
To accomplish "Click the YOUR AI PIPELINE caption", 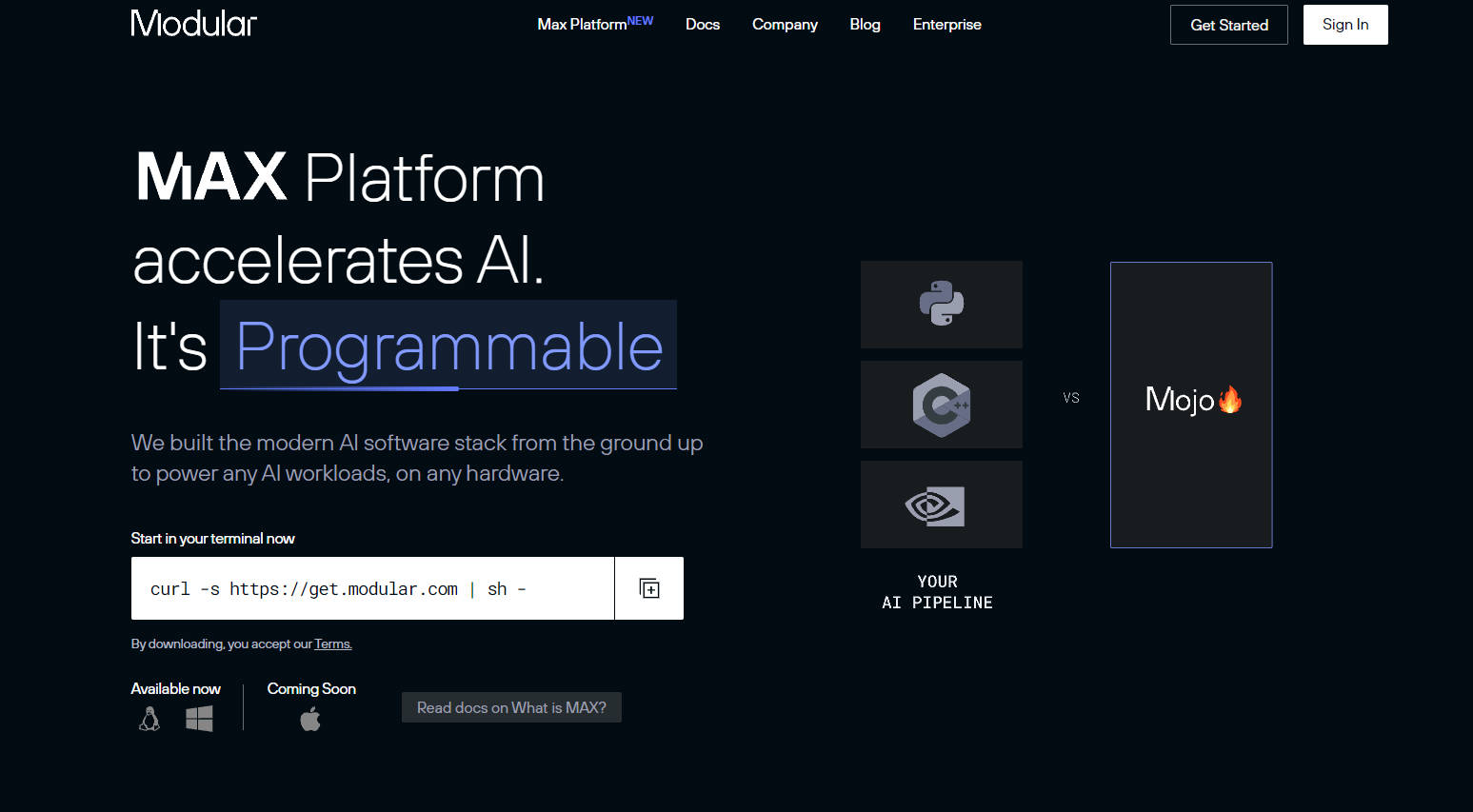I will click(x=937, y=592).
